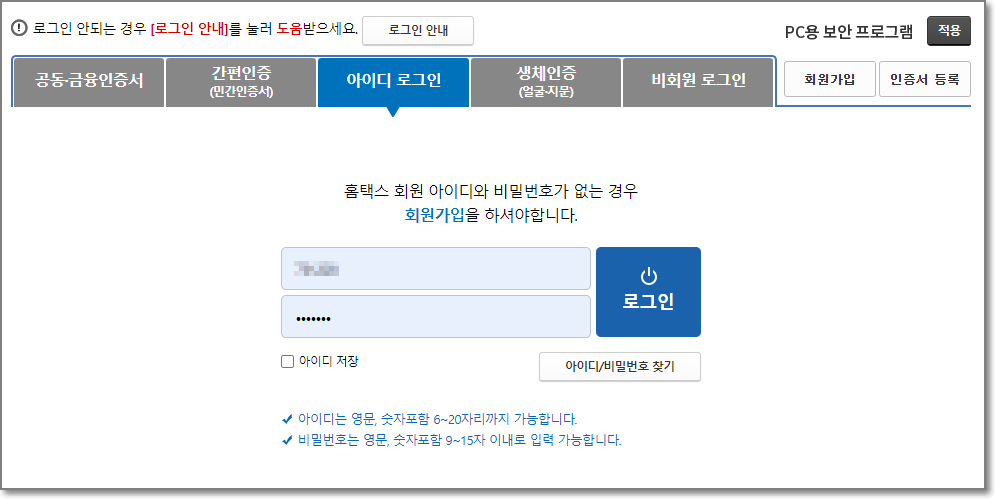This screenshot has width=995, height=499.
Task: Click the exclamation info icon beside login notice
Action: pyautogui.click(x=20, y=29)
